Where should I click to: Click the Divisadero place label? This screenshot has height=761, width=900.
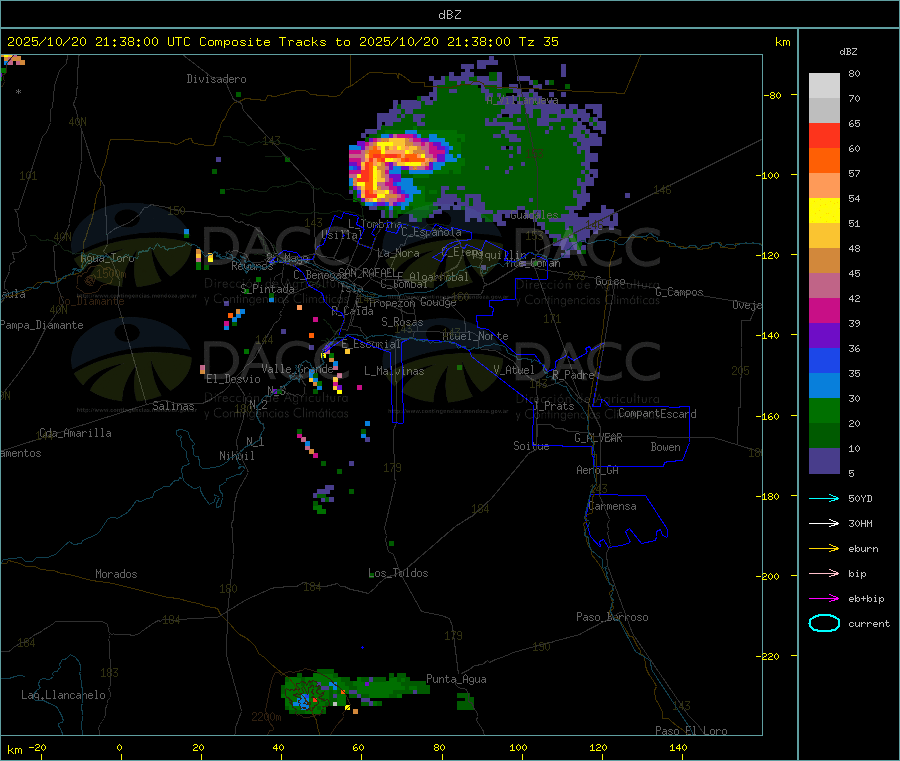216,79
